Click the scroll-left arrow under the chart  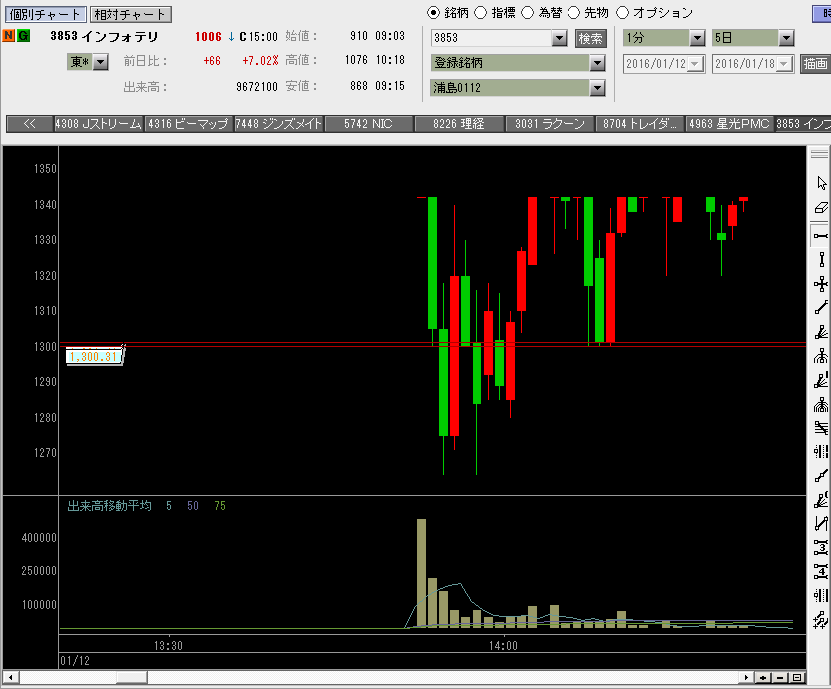(10, 677)
